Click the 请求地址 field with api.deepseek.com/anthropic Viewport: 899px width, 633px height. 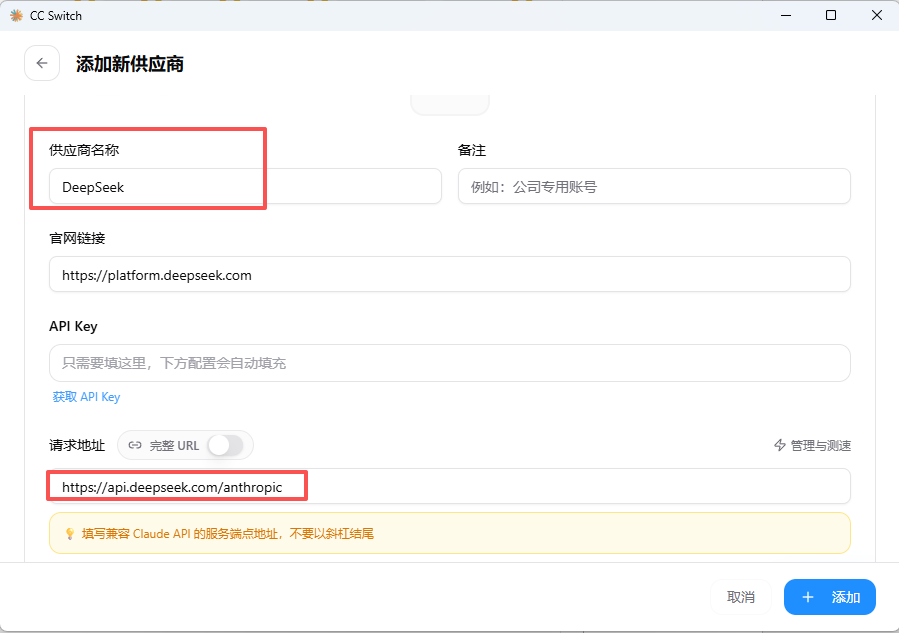click(x=450, y=487)
